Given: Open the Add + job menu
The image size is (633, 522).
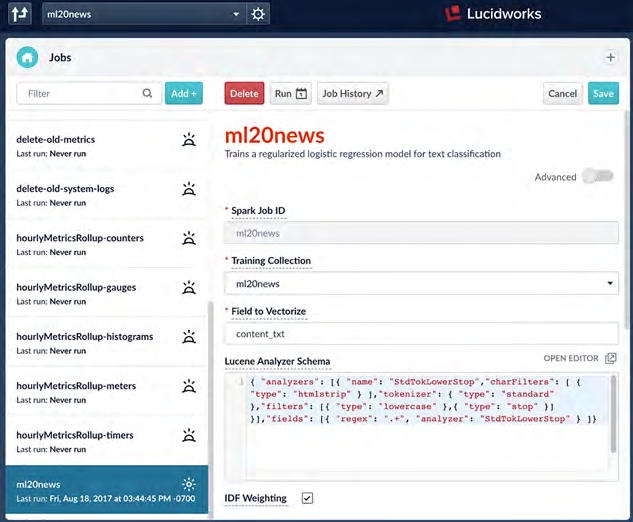Looking at the screenshot, I should (x=184, y=94).
